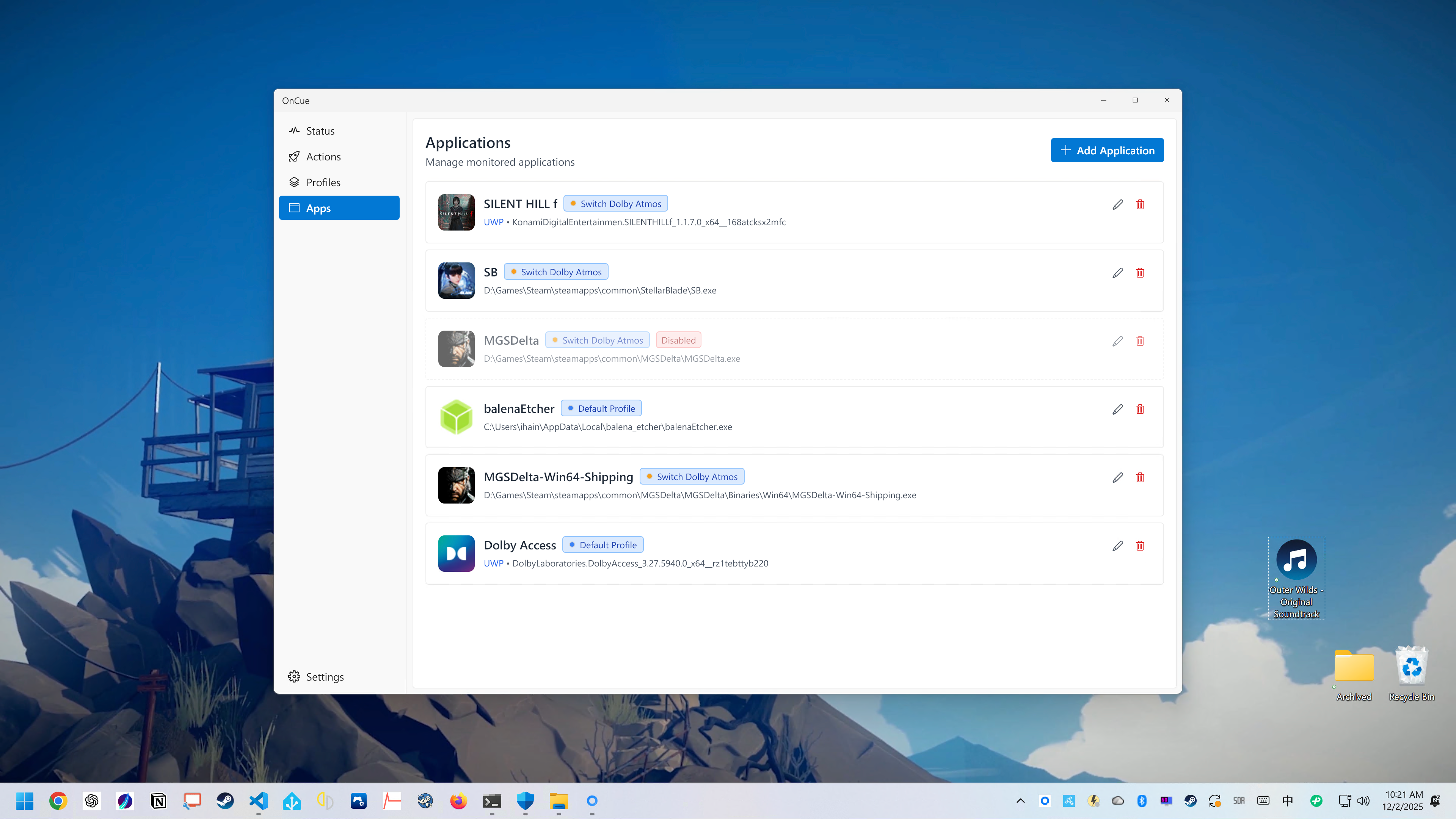Screen dimensions: 1456x819
Task: Open the volume control in system tray
Action: (1363, 800)
